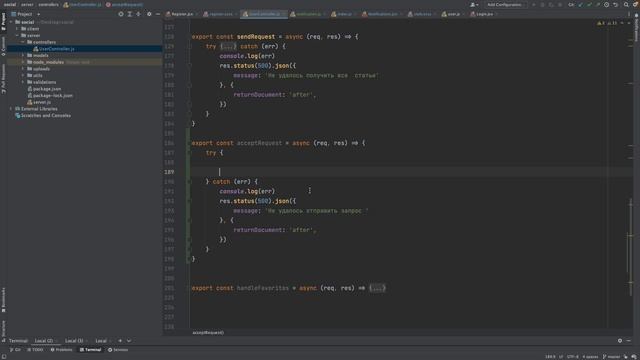Click the warnings indicator in editor

click(x=607, y=23)
